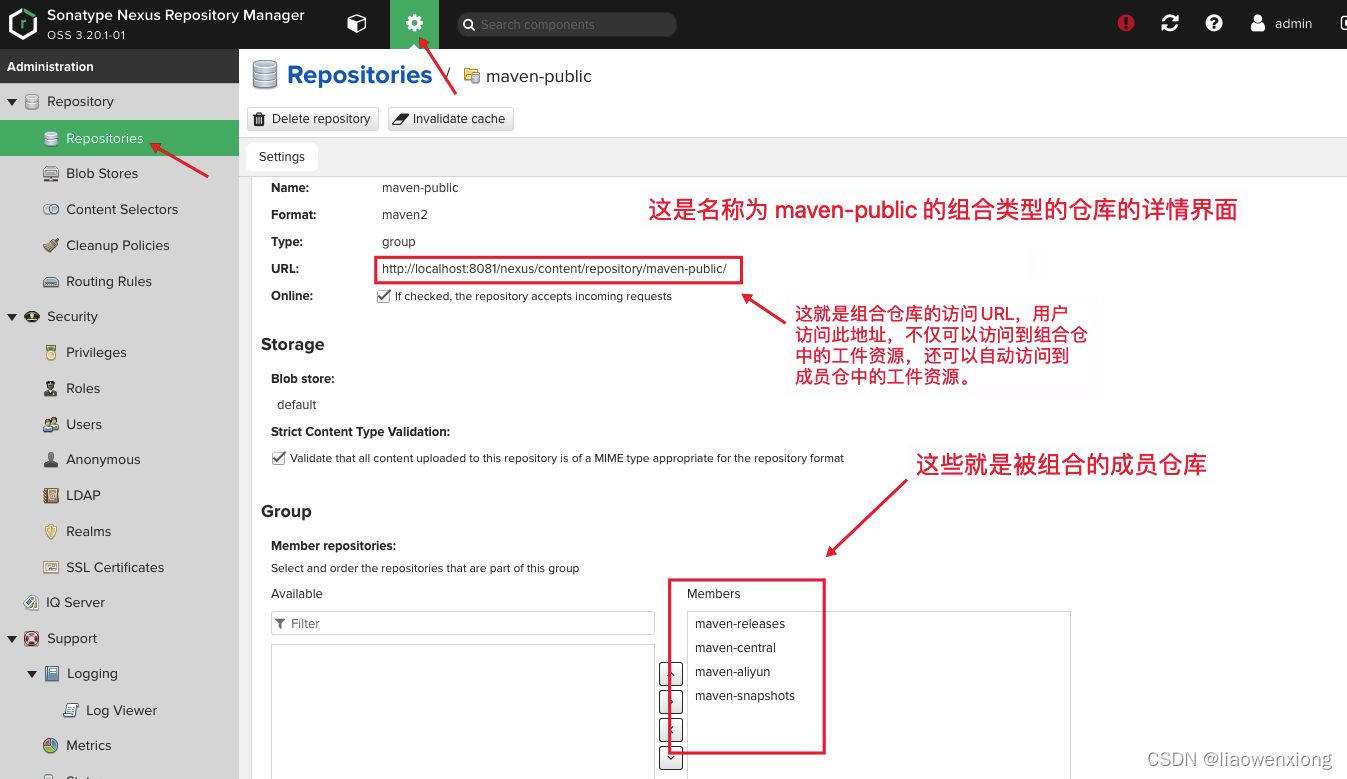Click the SSL Certificates icon
Viewport: 1347px width, 779px height.
coord(51,568)
